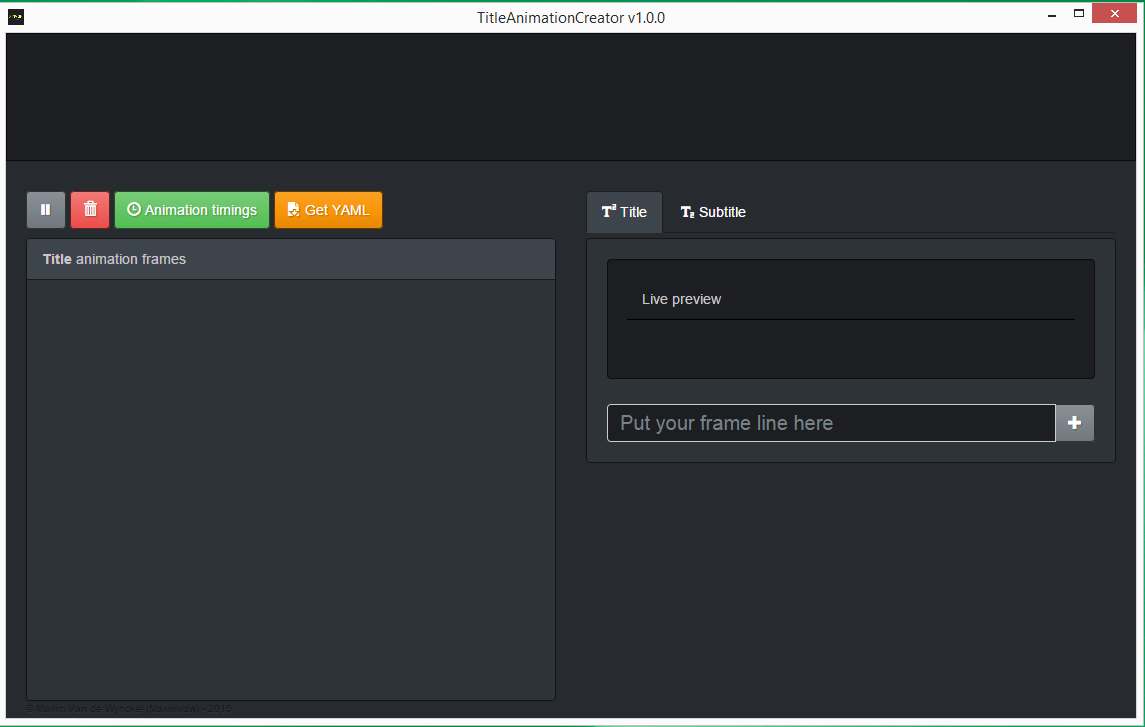Delete frames with the red trash button
The width and height of the screenshot is (1145, 727).
coord(90,210)
